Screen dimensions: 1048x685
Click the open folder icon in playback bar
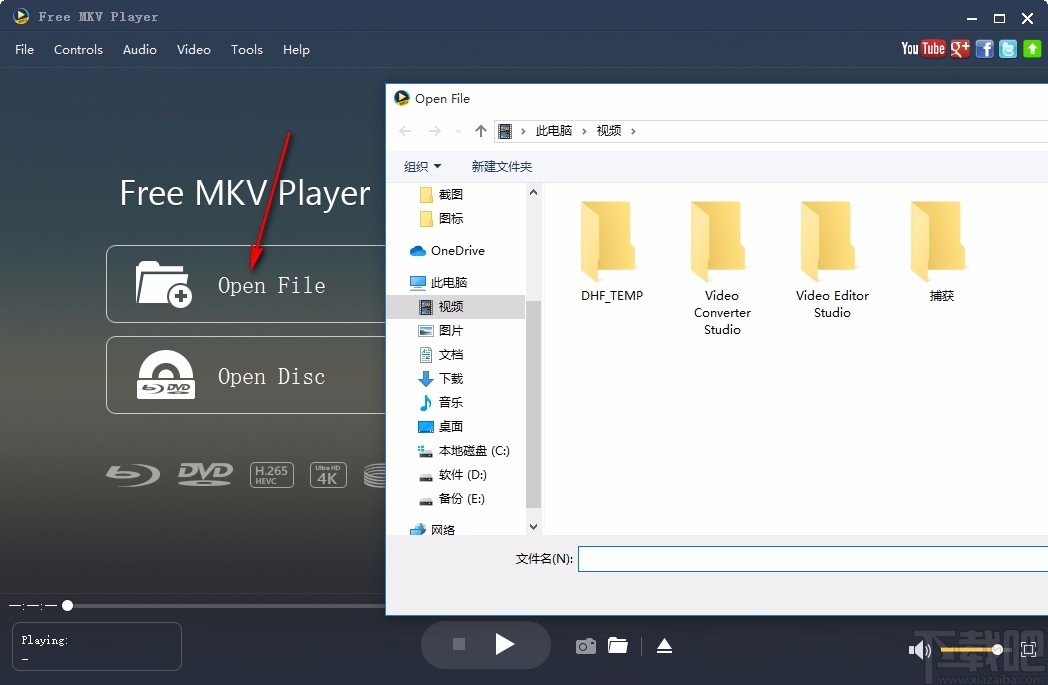(618, 646)
